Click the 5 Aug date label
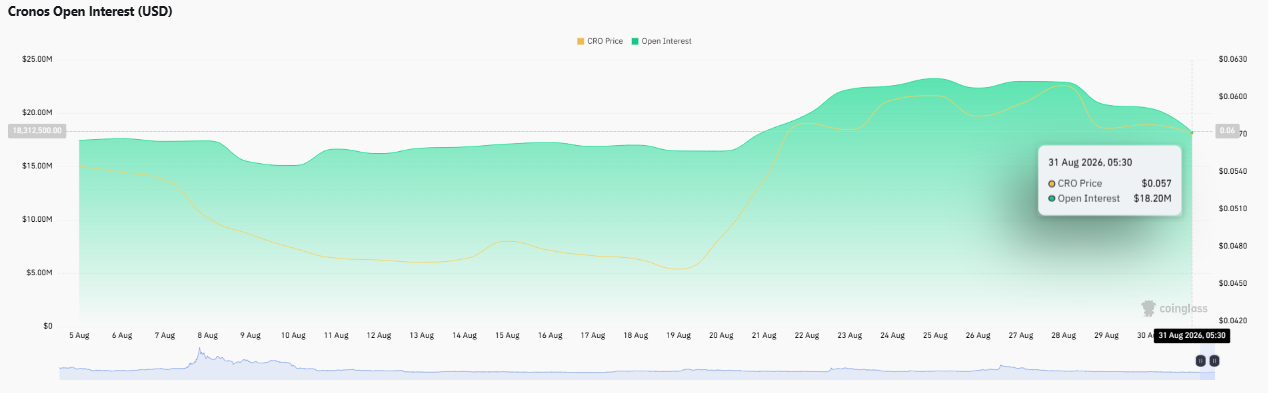 tap(79, 335)
